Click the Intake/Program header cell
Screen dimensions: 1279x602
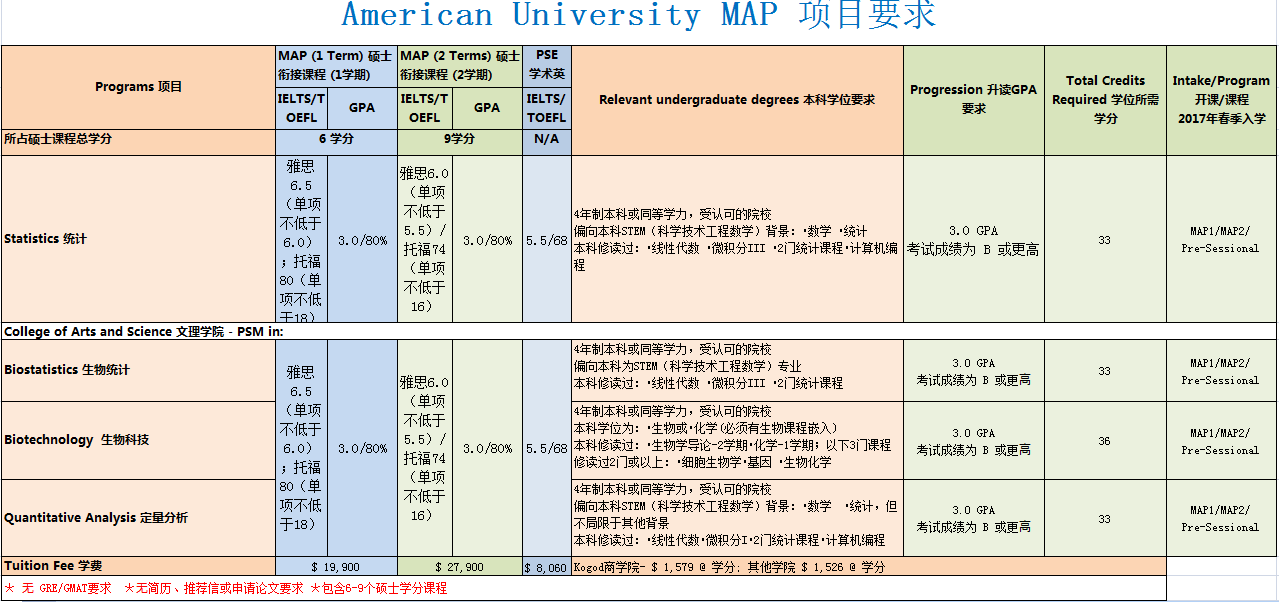point(1221,99)
